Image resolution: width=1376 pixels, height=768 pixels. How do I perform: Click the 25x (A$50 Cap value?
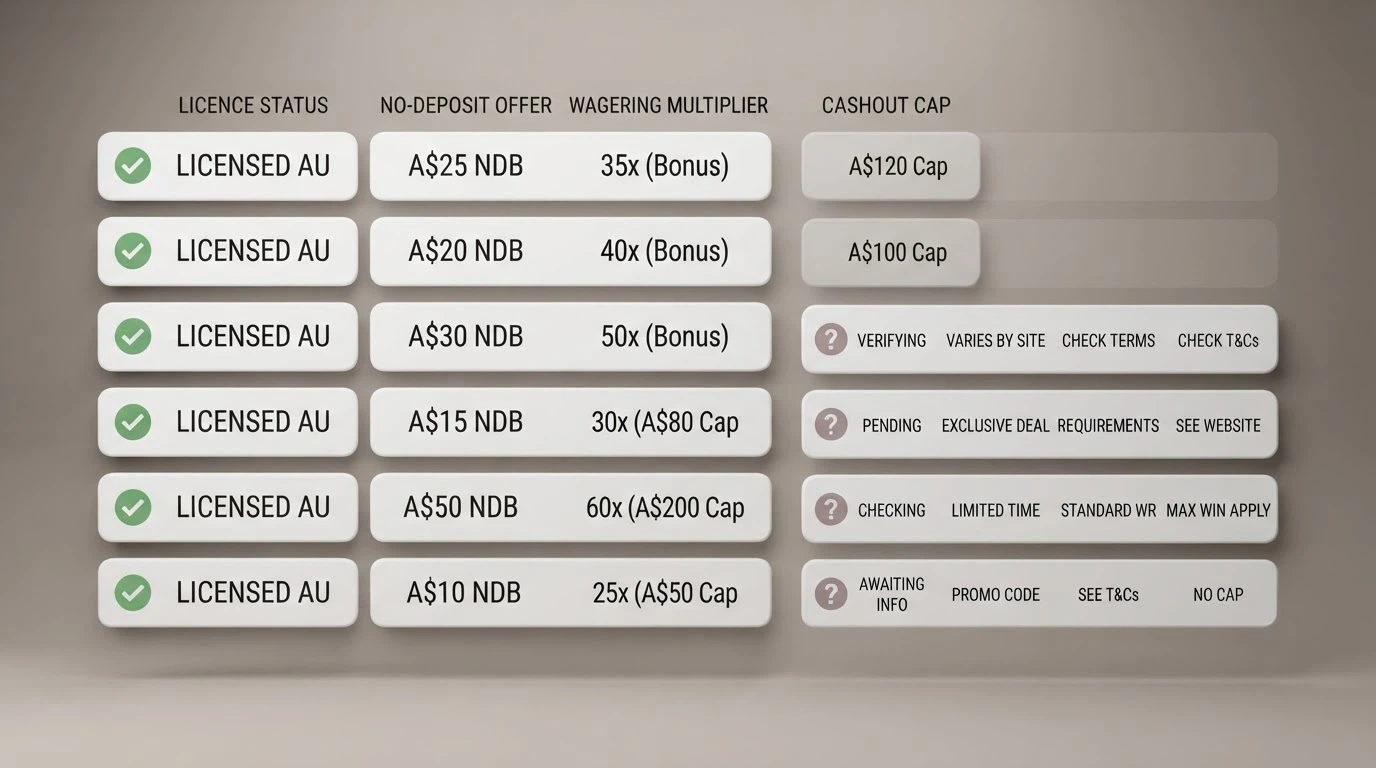click(x=665, y=593)
